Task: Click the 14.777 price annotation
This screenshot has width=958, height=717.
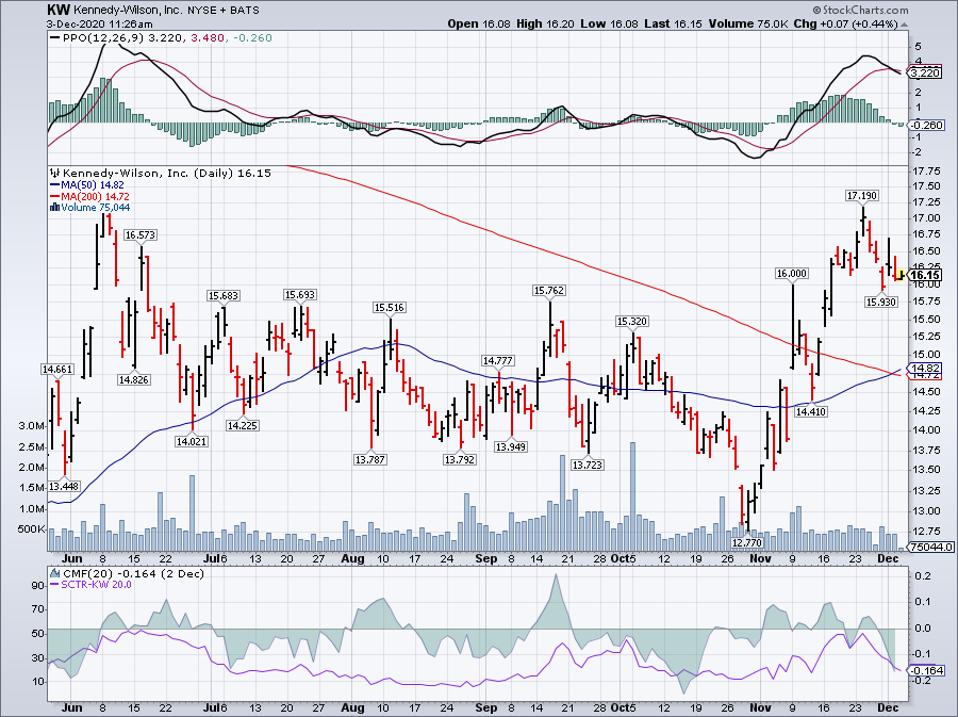Action: tap(497, 360)
